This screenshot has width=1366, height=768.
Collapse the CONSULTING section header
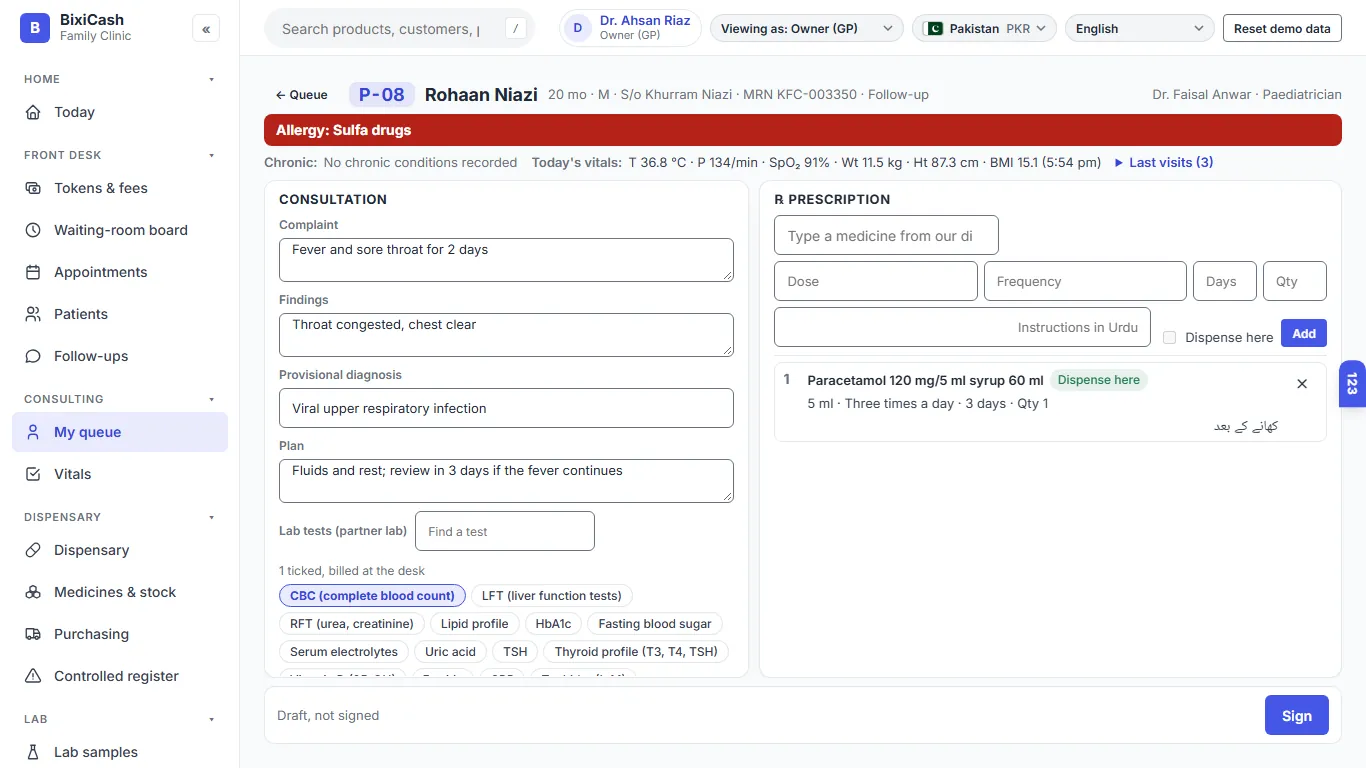(x=120, y=399)
